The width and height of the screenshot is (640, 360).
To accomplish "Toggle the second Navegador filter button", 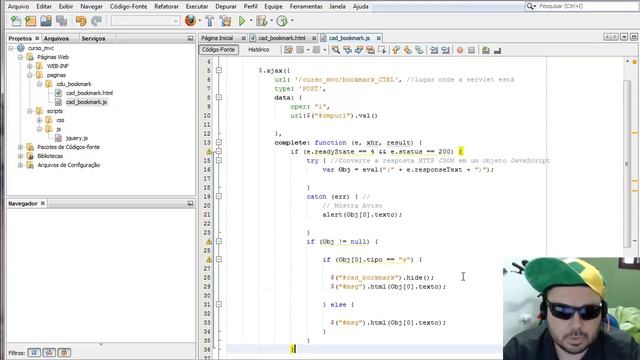I will pos(49,352).
